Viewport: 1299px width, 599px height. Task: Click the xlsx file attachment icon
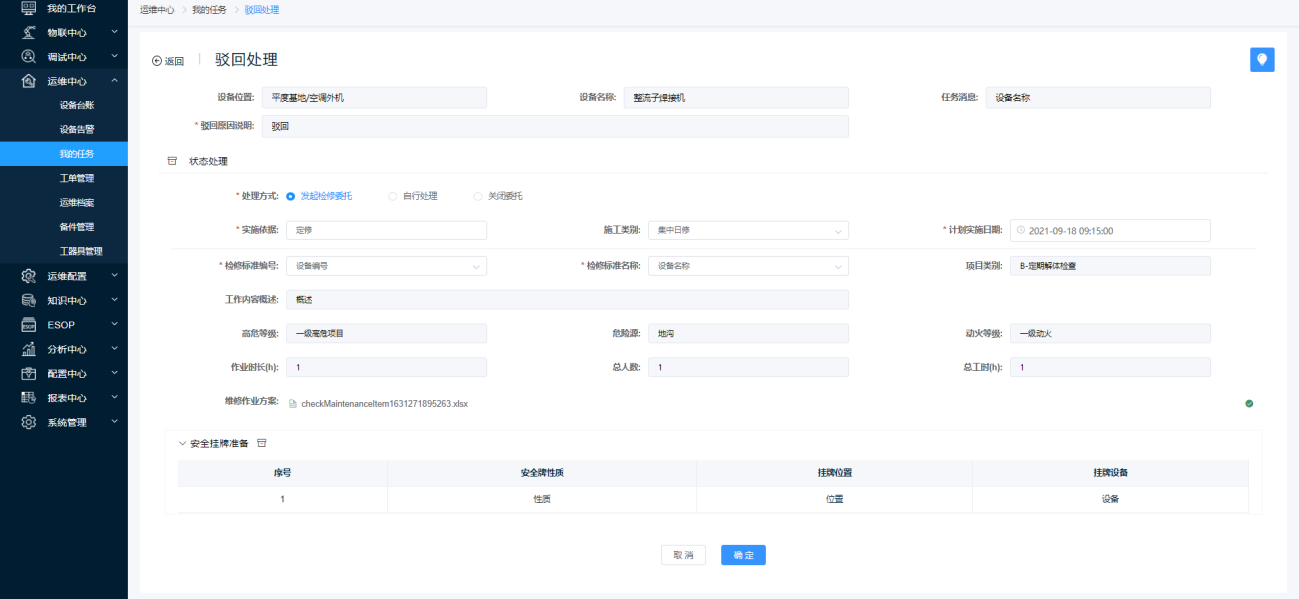pos(293,404)
